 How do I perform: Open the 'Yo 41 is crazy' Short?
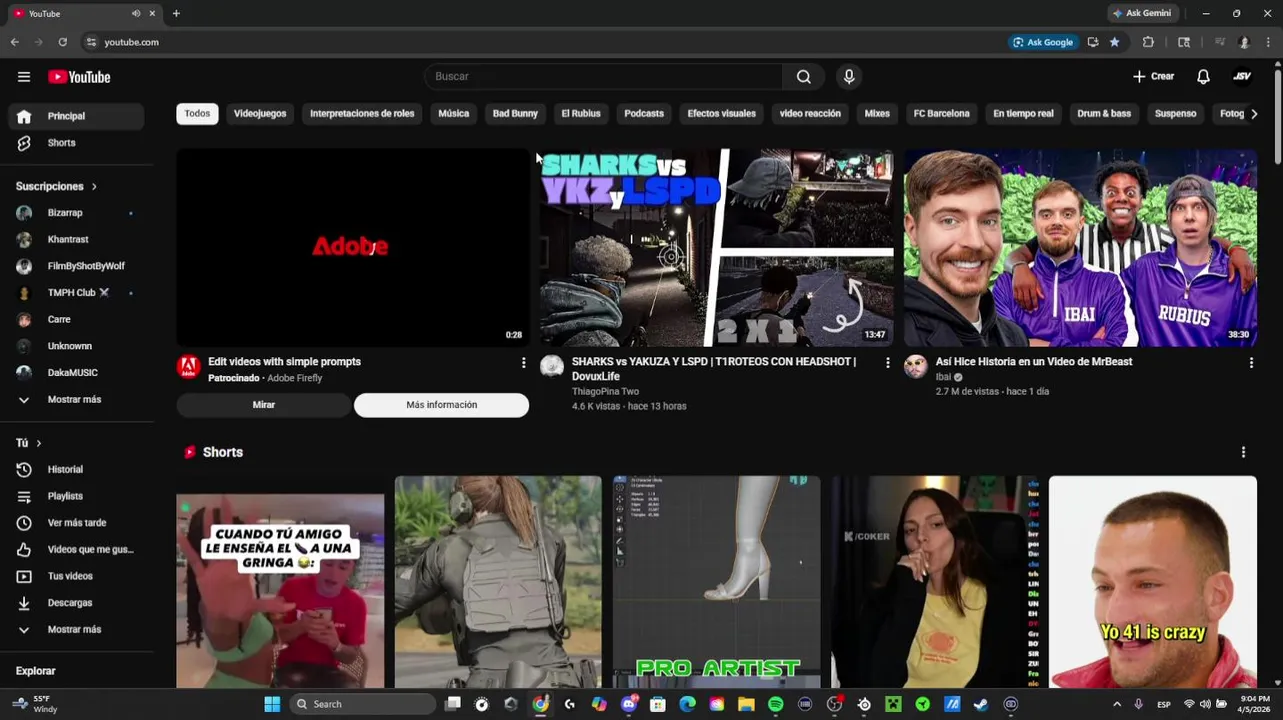1153,582
